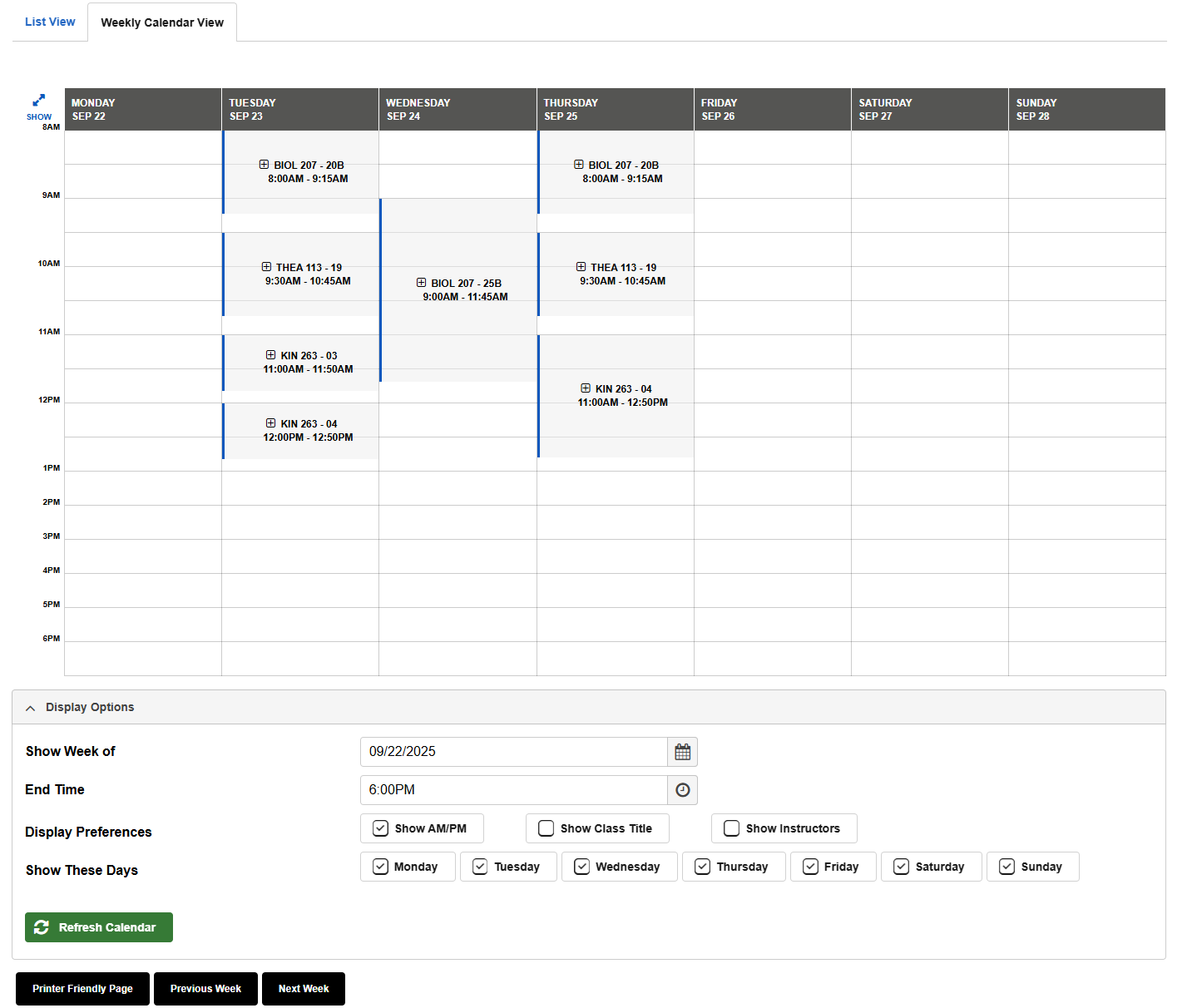Click the Show Week of date field
The height and width of the screenshot is (1008, 1177).
point(513,751)
